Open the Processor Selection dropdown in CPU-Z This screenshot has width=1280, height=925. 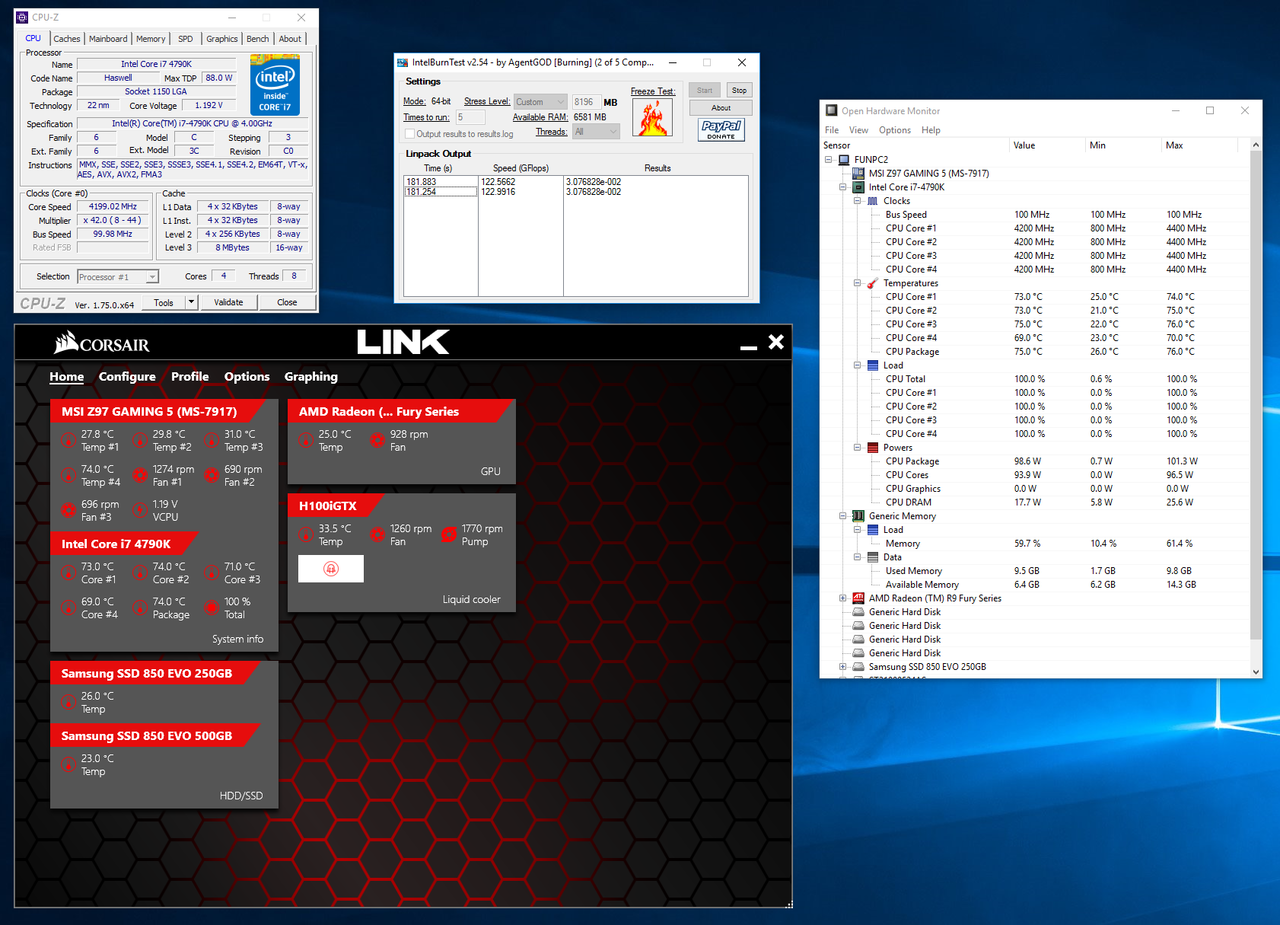(118, 277)
